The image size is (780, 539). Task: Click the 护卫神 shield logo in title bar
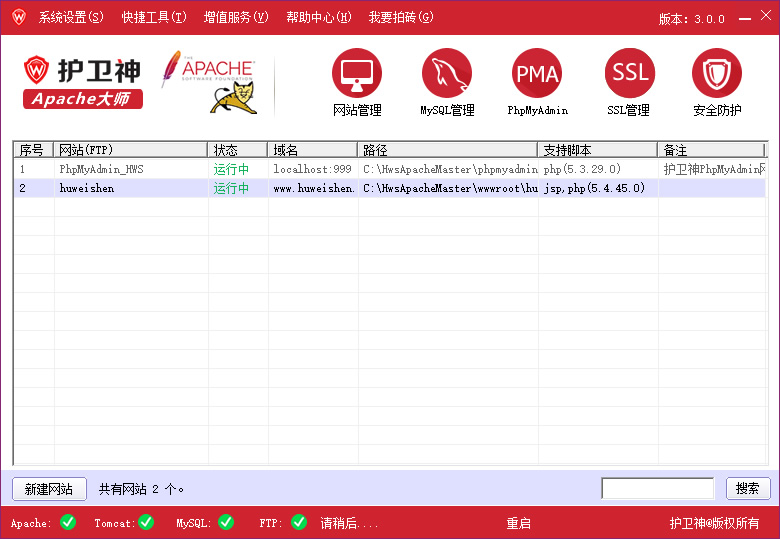tap(19, 17)
